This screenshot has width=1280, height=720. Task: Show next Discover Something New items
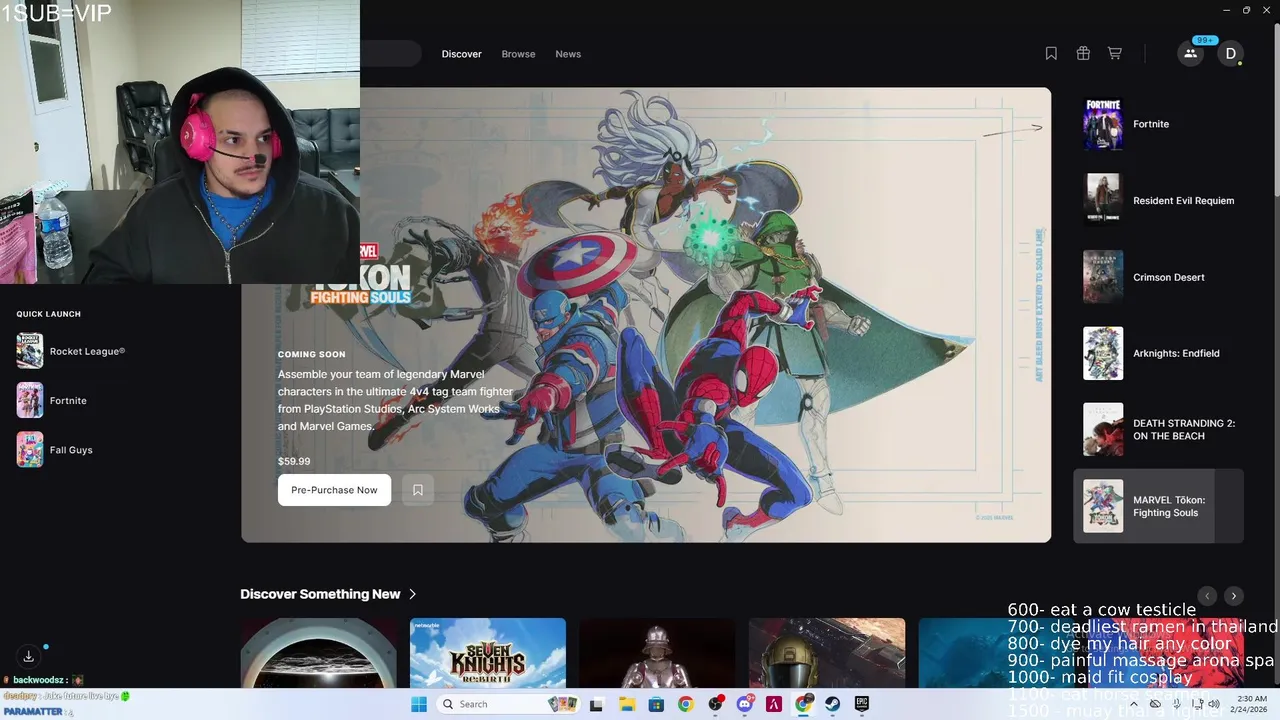click(x=1234, y=596)
